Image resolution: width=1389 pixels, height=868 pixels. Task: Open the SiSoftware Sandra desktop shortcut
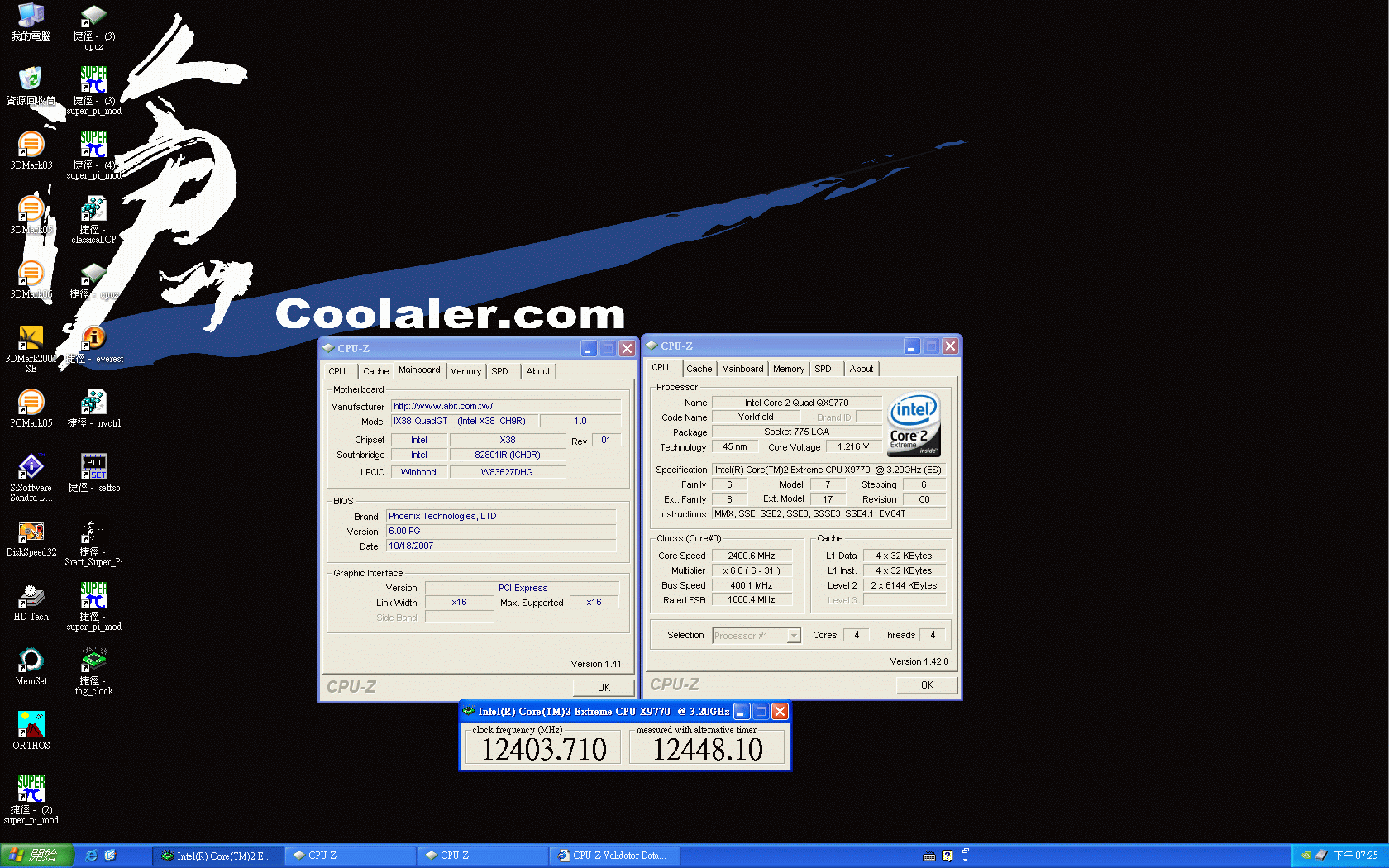(31, 478)
